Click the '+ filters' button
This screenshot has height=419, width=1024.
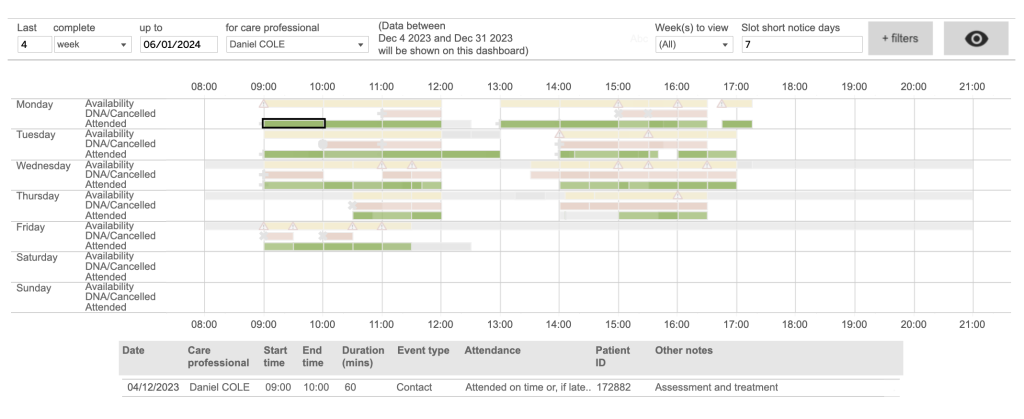tap(900, 38)
